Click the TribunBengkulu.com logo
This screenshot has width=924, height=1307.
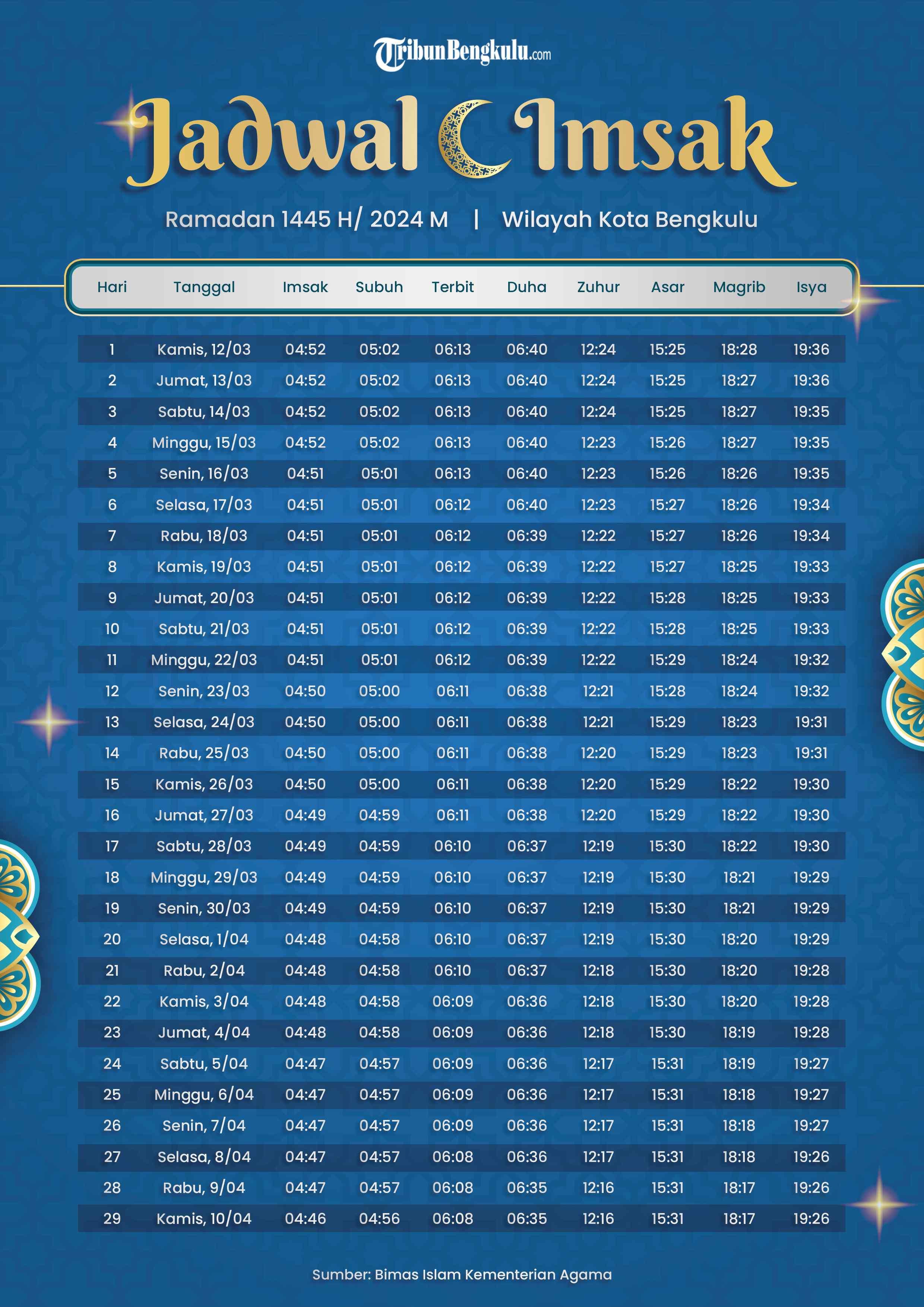[462, 53]
